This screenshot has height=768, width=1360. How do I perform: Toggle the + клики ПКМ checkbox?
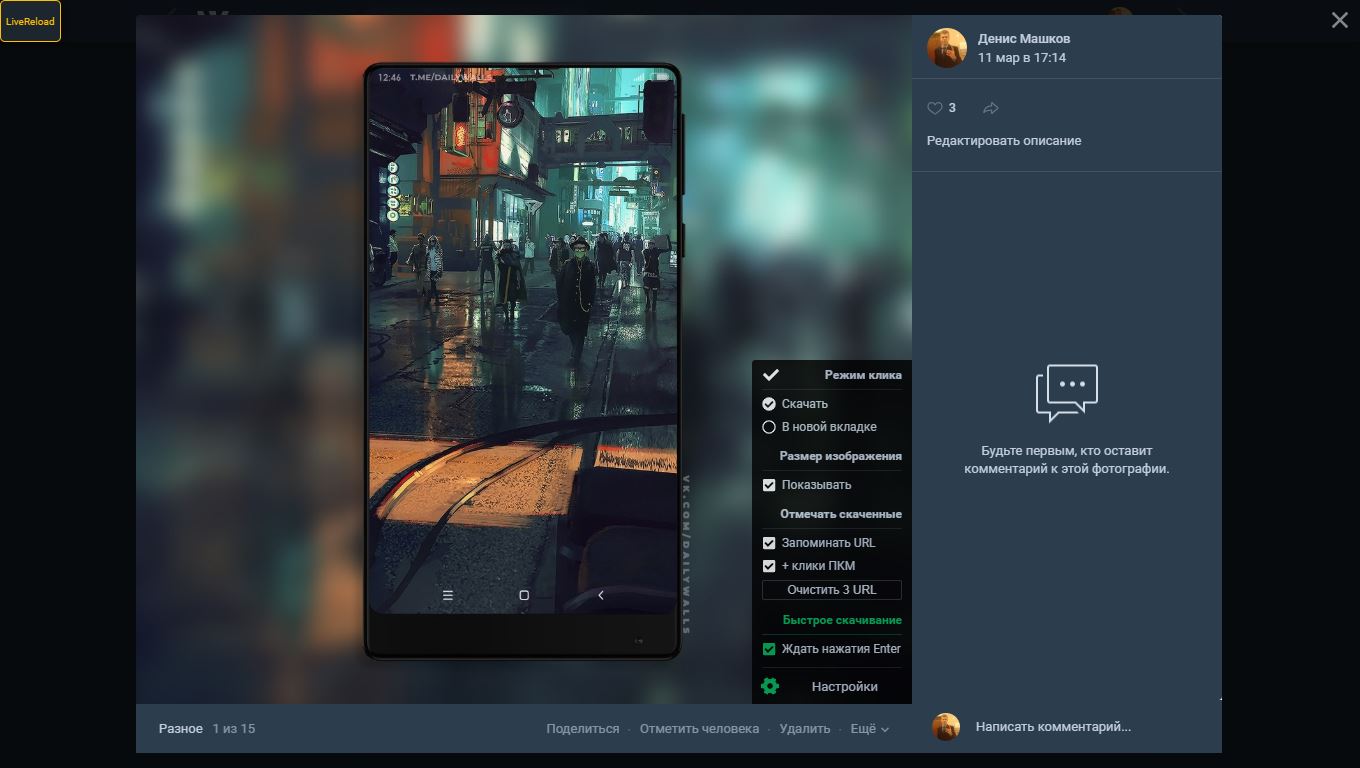[x=769, y=566]
